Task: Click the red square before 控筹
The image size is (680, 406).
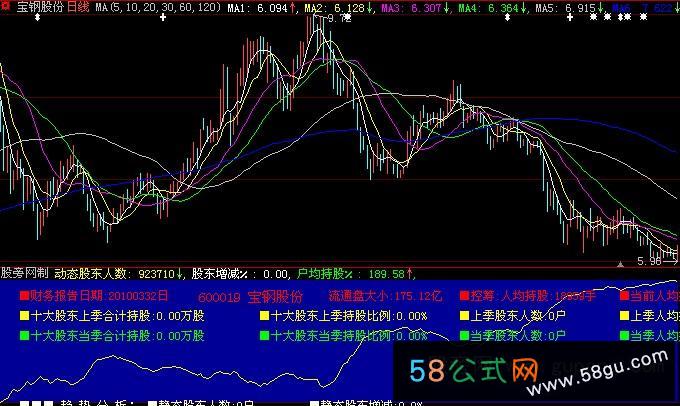Action: click(x=464, y=296)
